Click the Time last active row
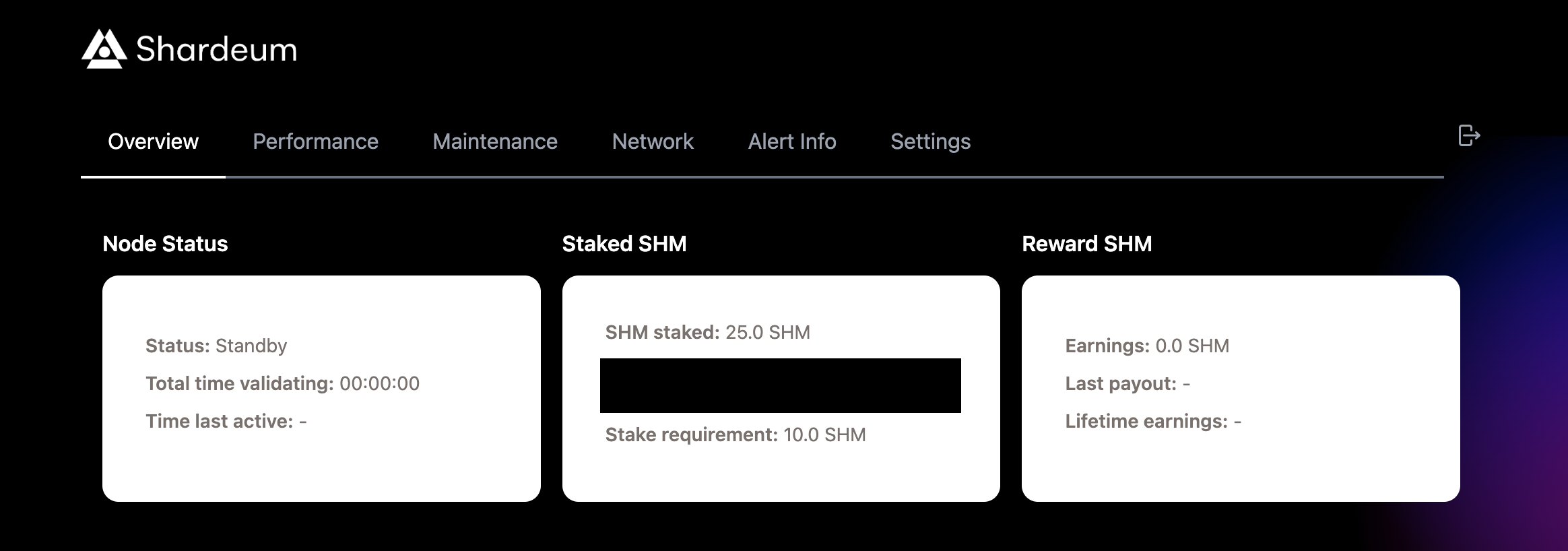 point(225,420)
